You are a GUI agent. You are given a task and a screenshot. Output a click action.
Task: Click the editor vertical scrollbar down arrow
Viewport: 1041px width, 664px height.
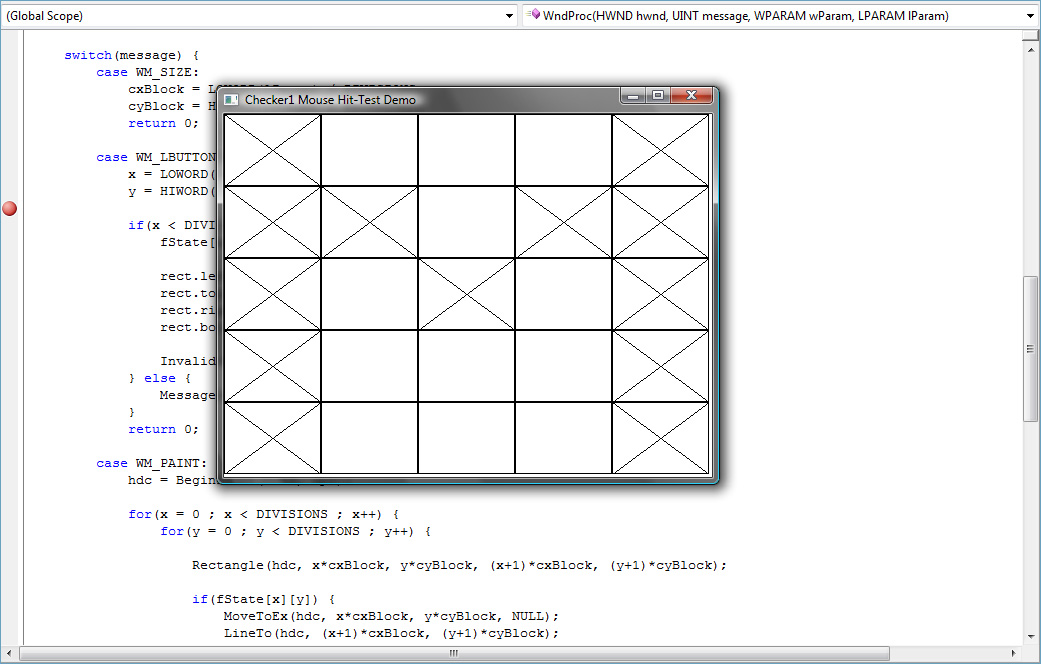pyautogui.click(x=1030, y=635)
